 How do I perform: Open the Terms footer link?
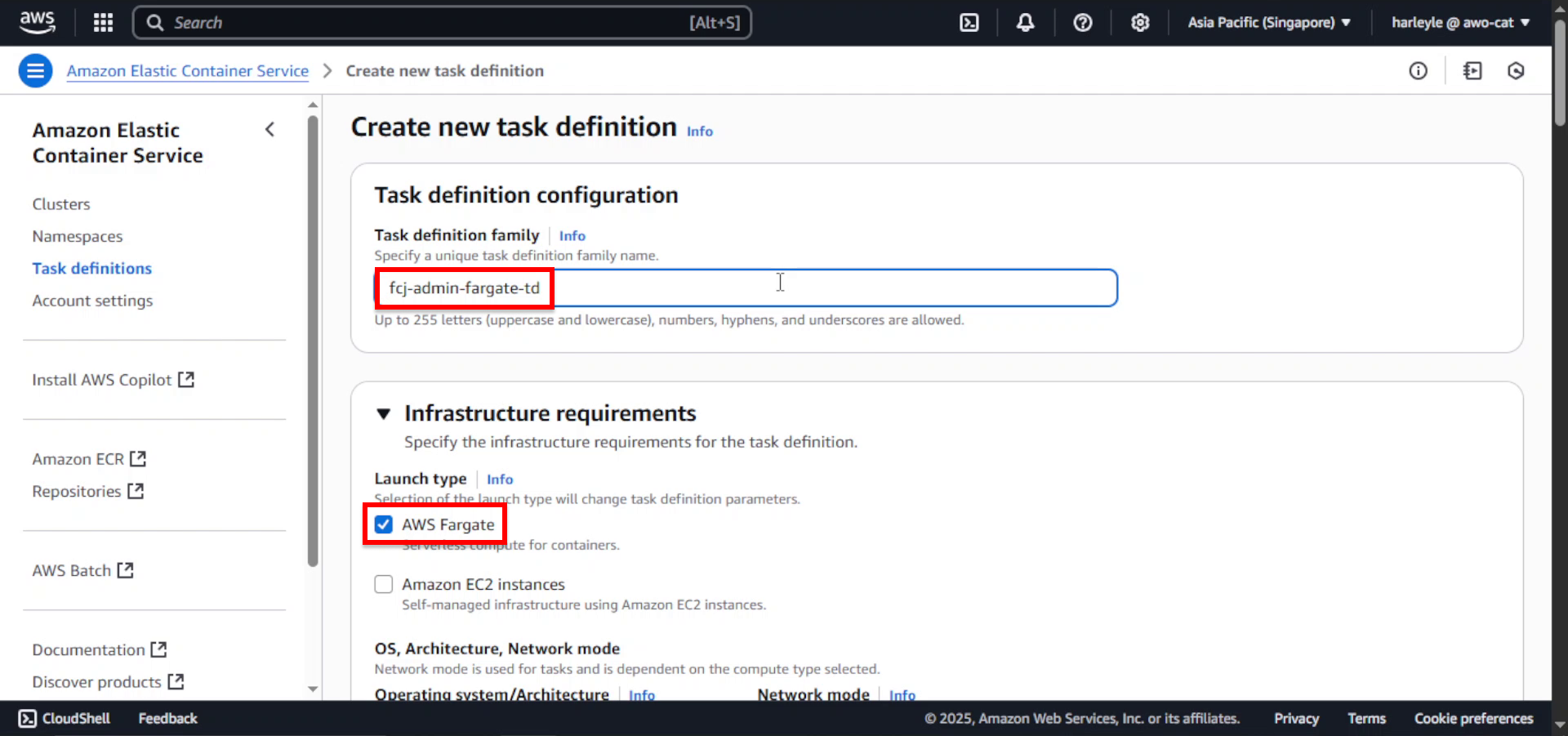click(x=1366, y=718)
